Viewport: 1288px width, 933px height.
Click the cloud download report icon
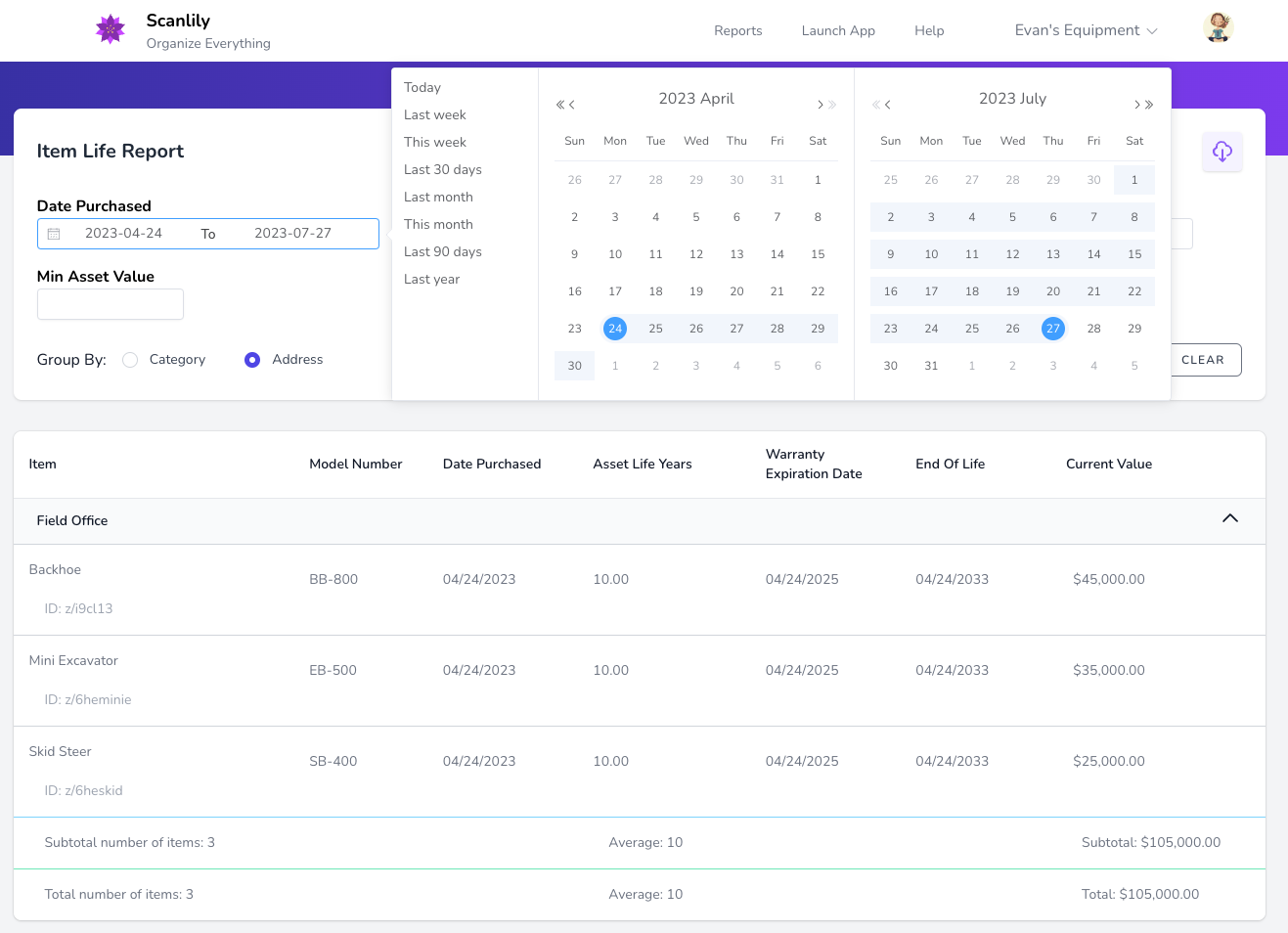point(1221,152)
